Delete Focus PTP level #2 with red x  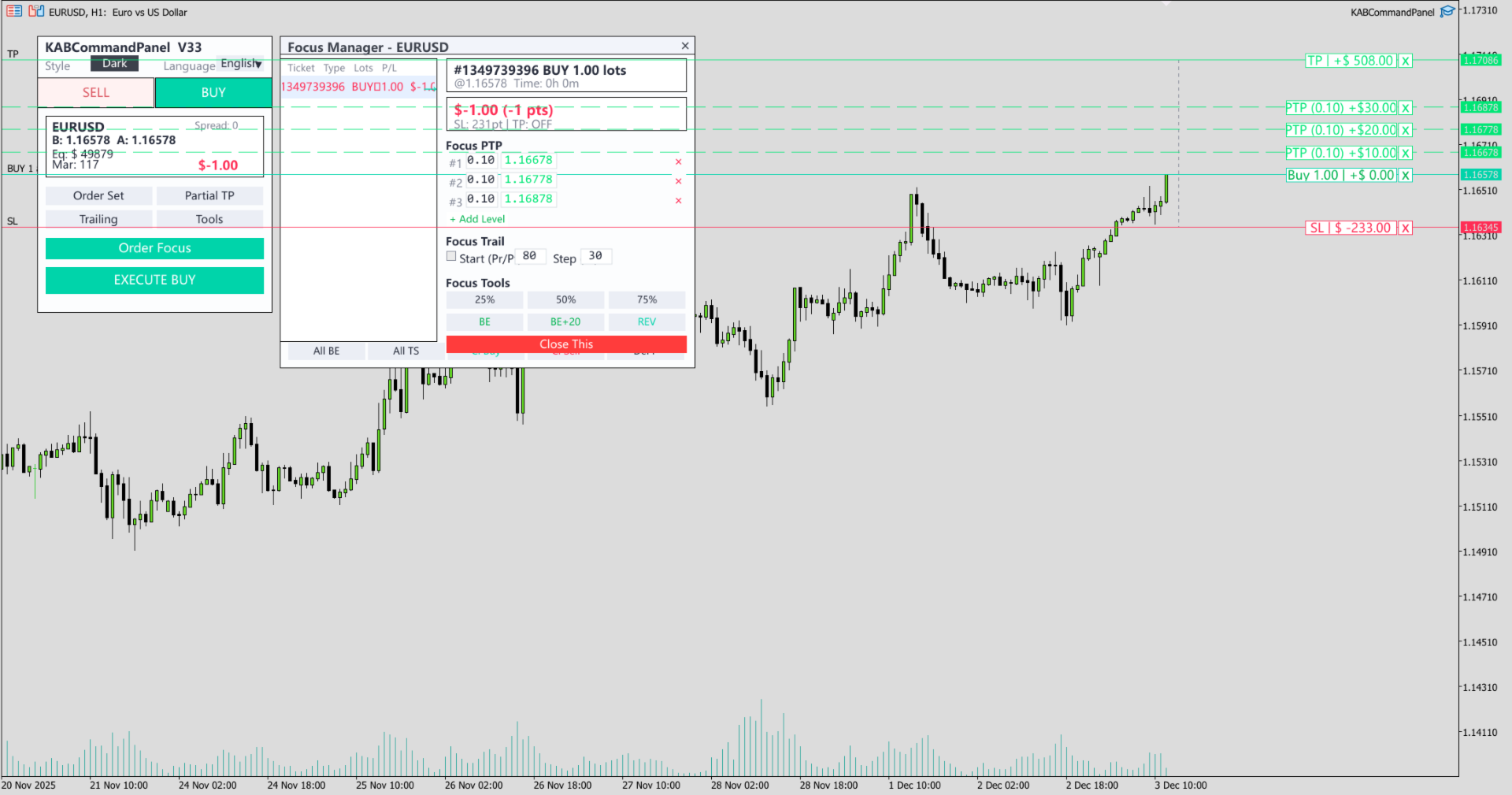click(678, 181)
